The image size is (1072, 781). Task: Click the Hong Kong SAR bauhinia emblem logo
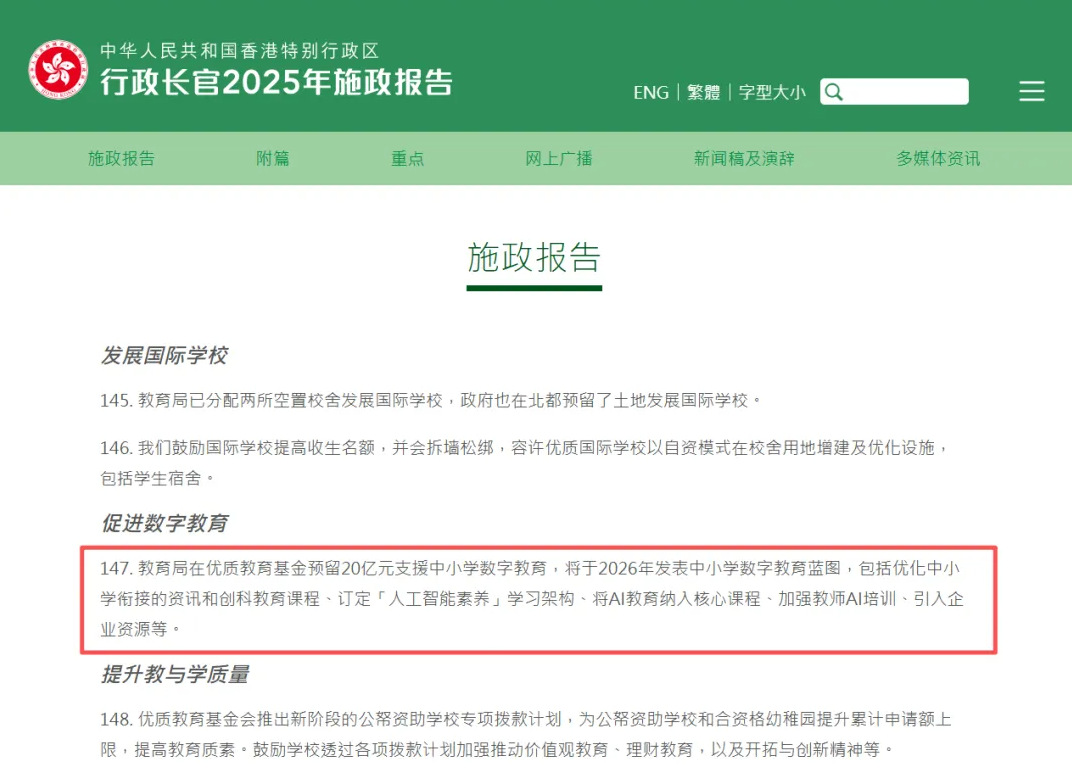58,70
